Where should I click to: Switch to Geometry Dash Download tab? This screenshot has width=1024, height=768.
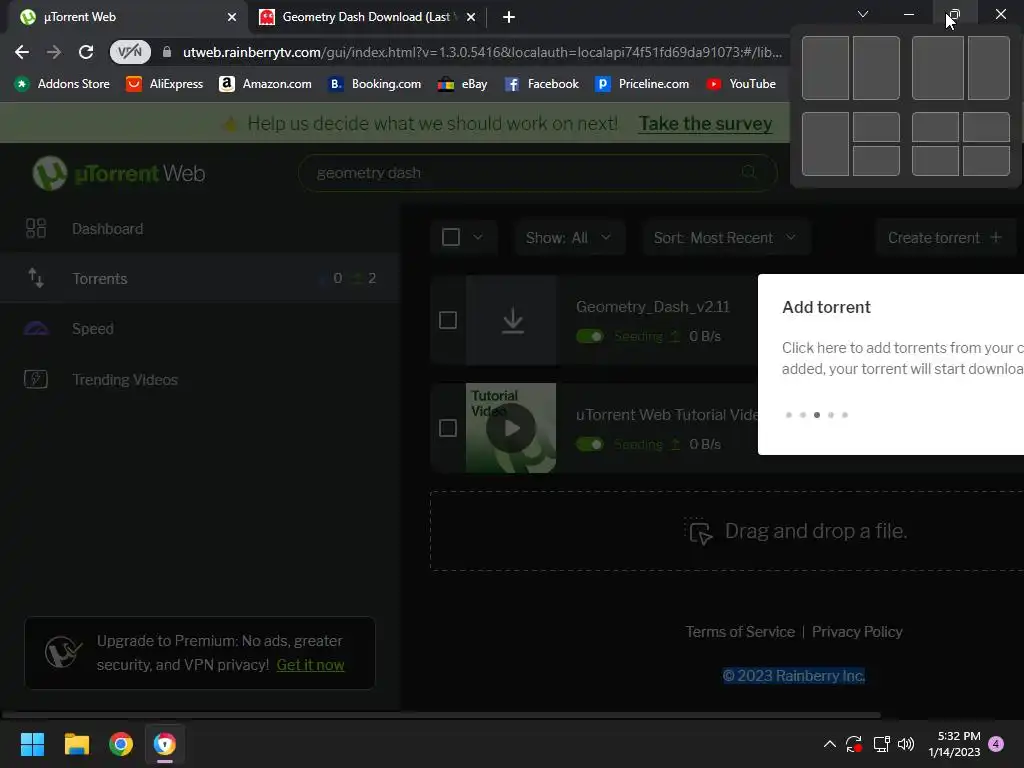coord(366,17)
